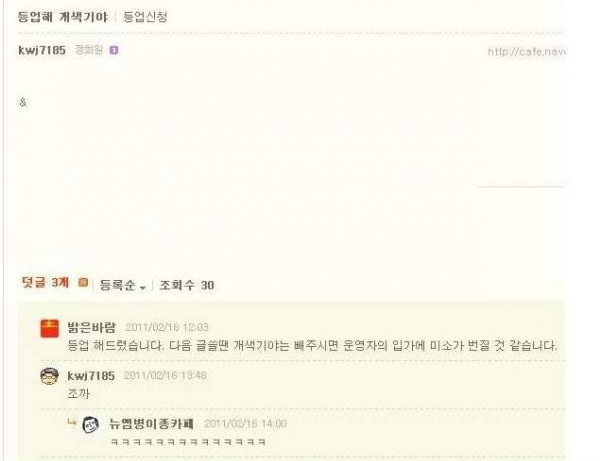
Task: Click the ampersand text in post body
Action: [23, 103]
